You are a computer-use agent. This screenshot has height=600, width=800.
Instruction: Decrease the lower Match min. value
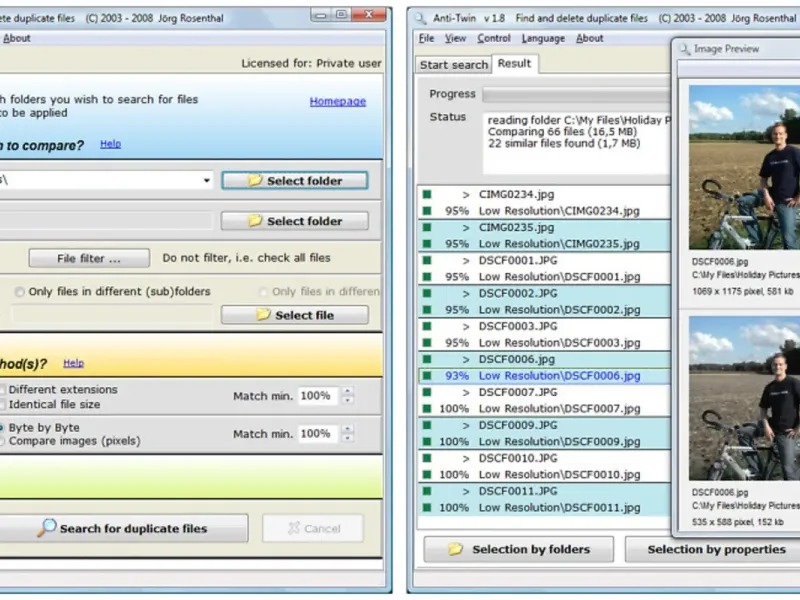(347, 438)
